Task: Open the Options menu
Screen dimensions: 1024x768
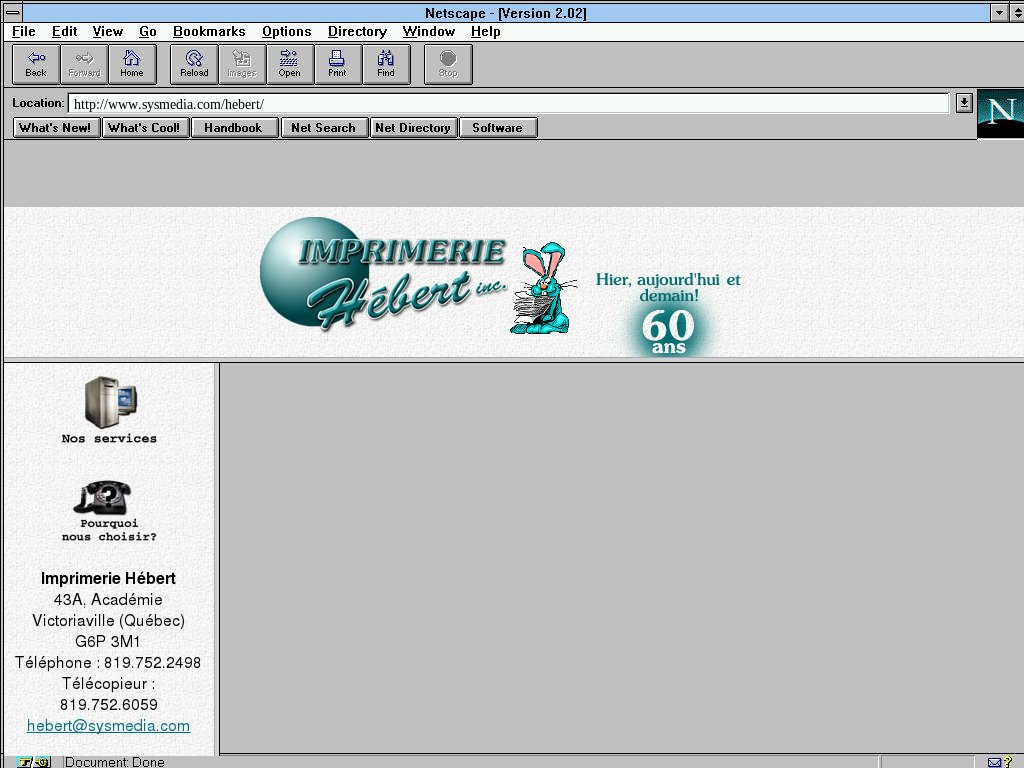Action: pyautogui.click(x=286, y=32)
